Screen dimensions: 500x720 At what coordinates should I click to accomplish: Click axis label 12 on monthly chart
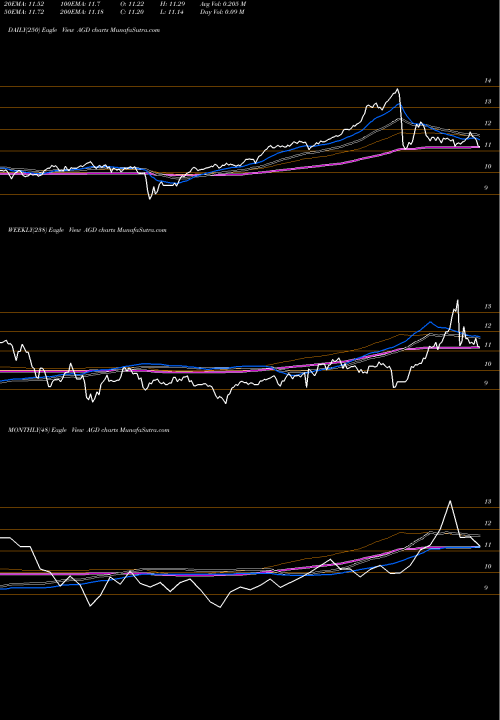[x=488, y=523]
